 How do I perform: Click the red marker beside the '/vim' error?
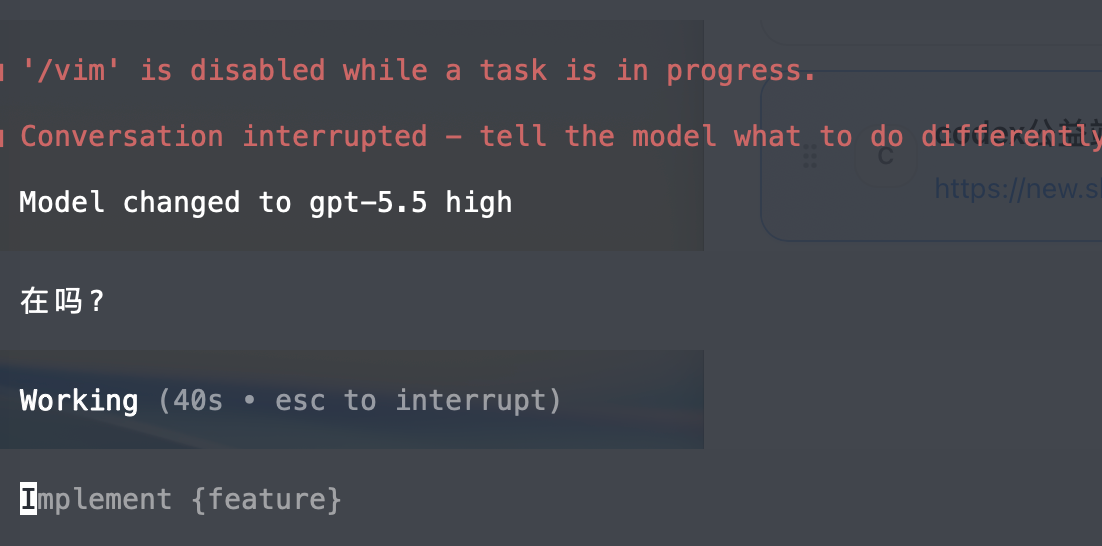click(x=2, y=71)
